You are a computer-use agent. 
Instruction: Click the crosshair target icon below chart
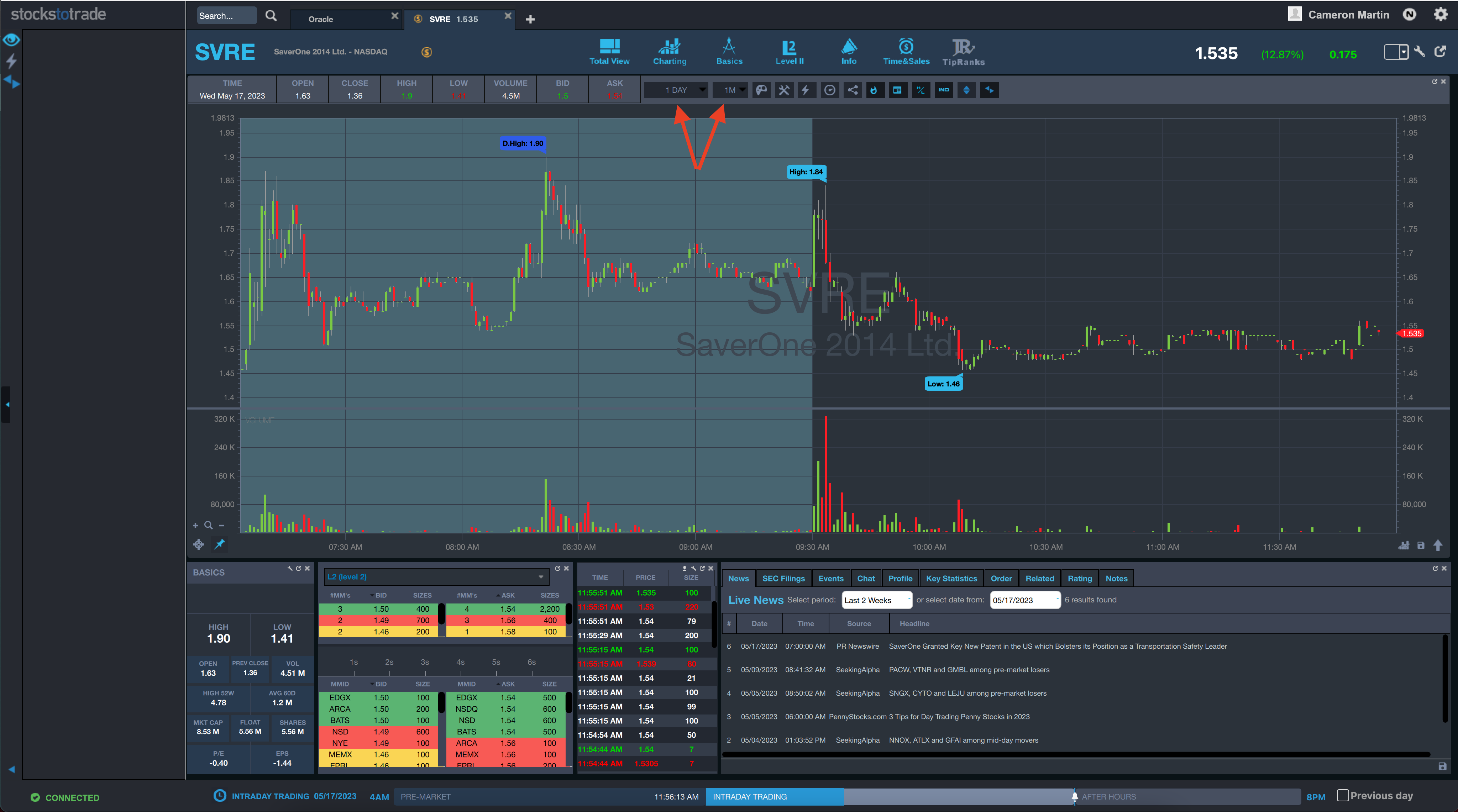tap(198, 544)
